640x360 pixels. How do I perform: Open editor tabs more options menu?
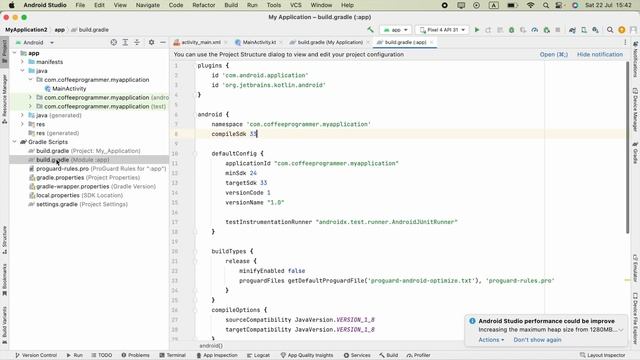[625, 42]
